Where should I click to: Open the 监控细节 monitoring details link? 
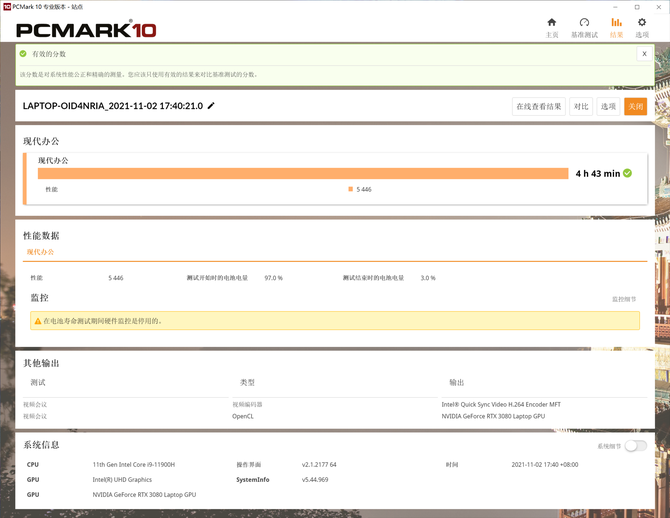click(x=624, y=299)
